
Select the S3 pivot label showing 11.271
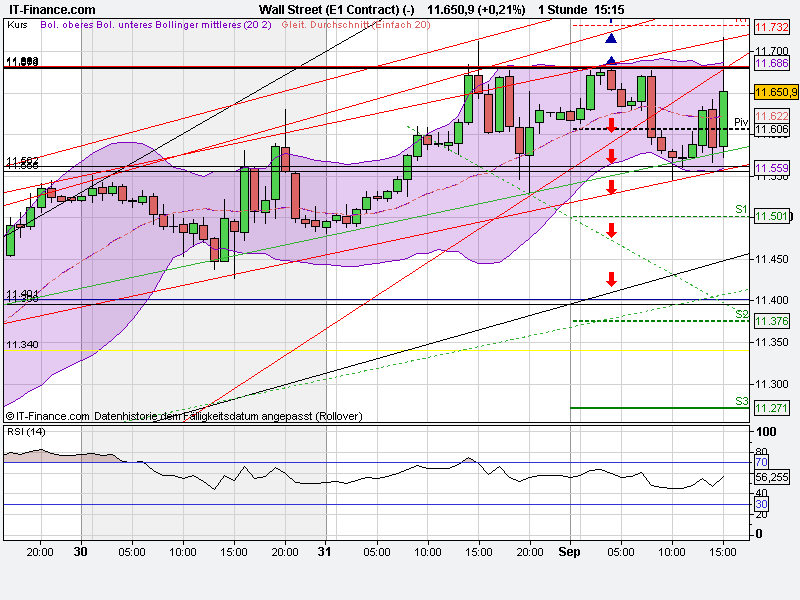coord(771,408)
